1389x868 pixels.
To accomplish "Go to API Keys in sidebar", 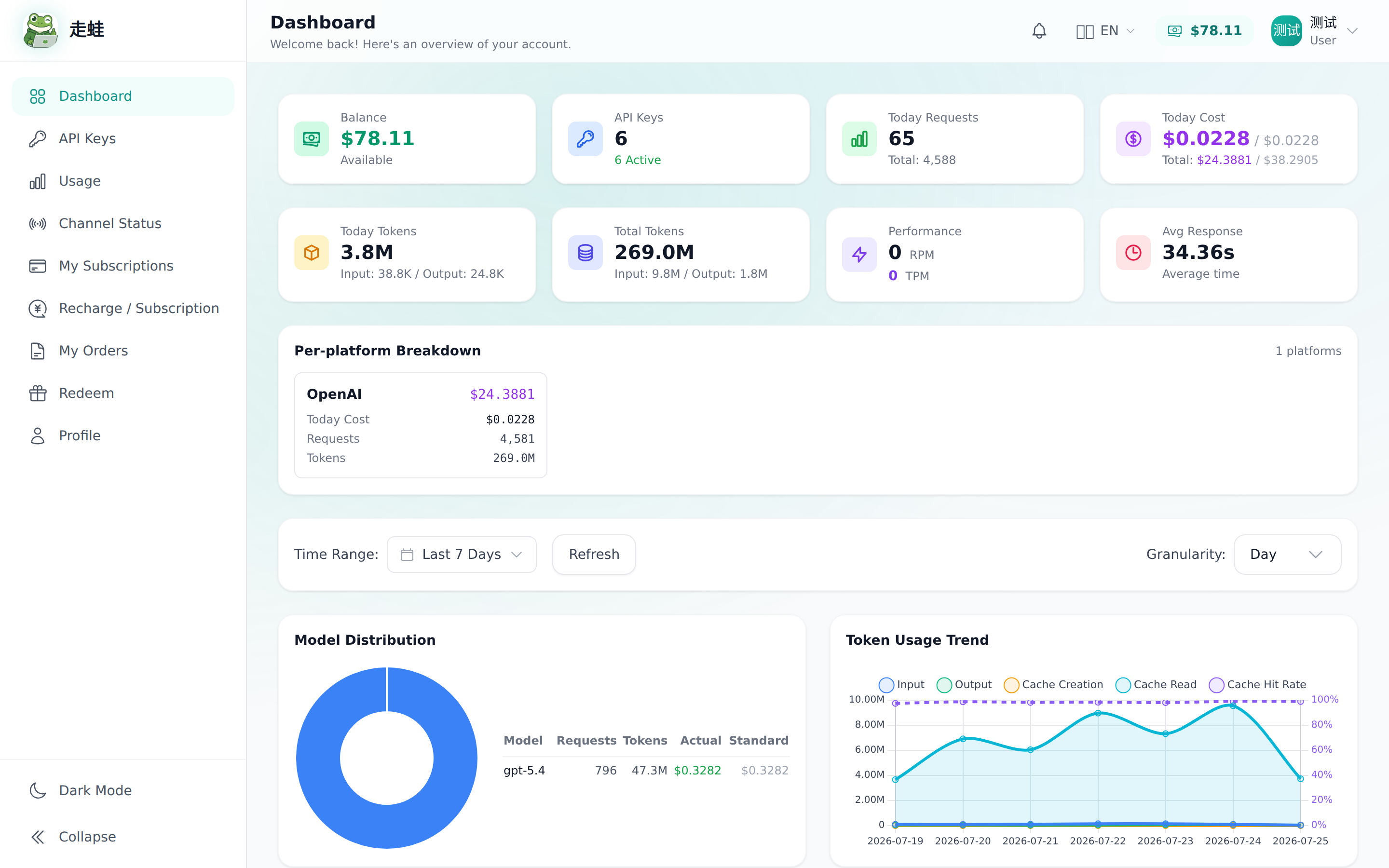I will (123, 139).
